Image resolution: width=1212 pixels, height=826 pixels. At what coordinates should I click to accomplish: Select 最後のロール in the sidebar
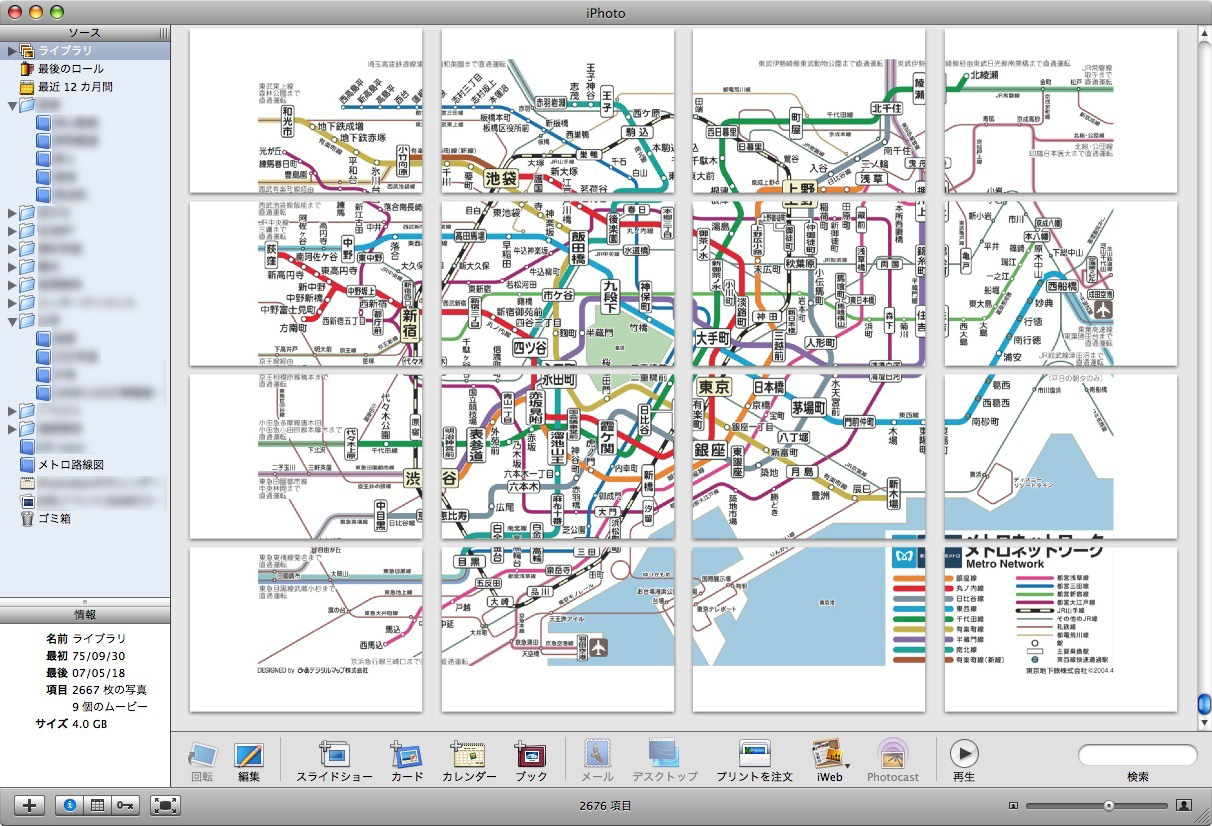85,69
